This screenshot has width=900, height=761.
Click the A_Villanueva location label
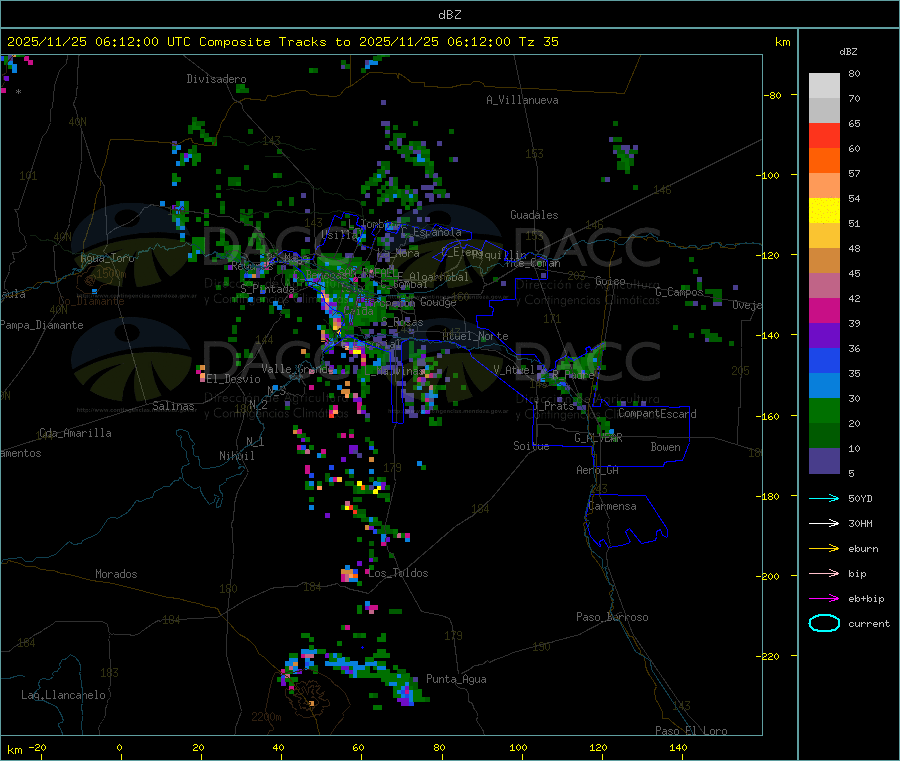pyautogui.click(x=522, y=100)
